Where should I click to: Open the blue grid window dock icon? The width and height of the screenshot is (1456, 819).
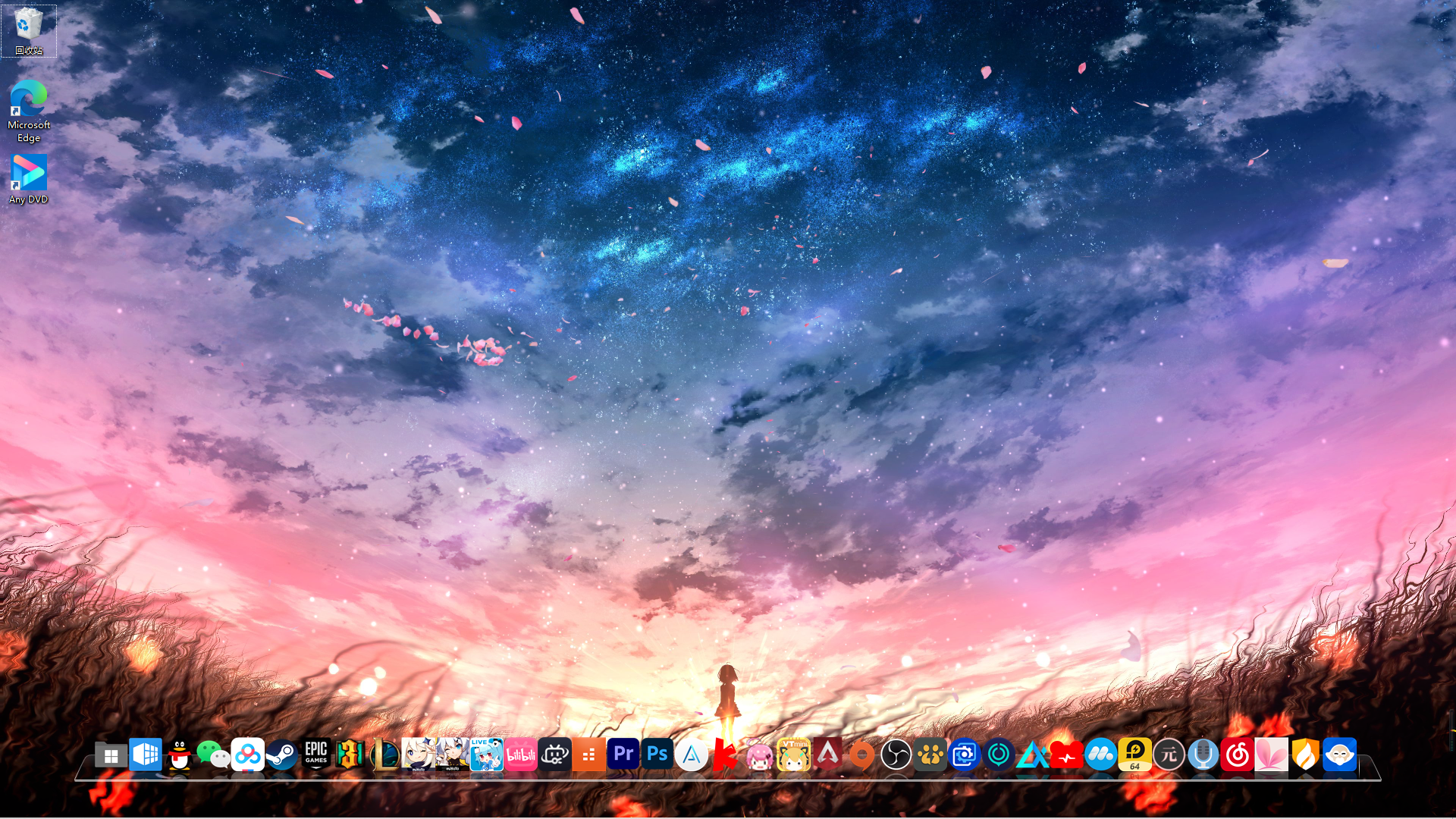click(145, 755)
